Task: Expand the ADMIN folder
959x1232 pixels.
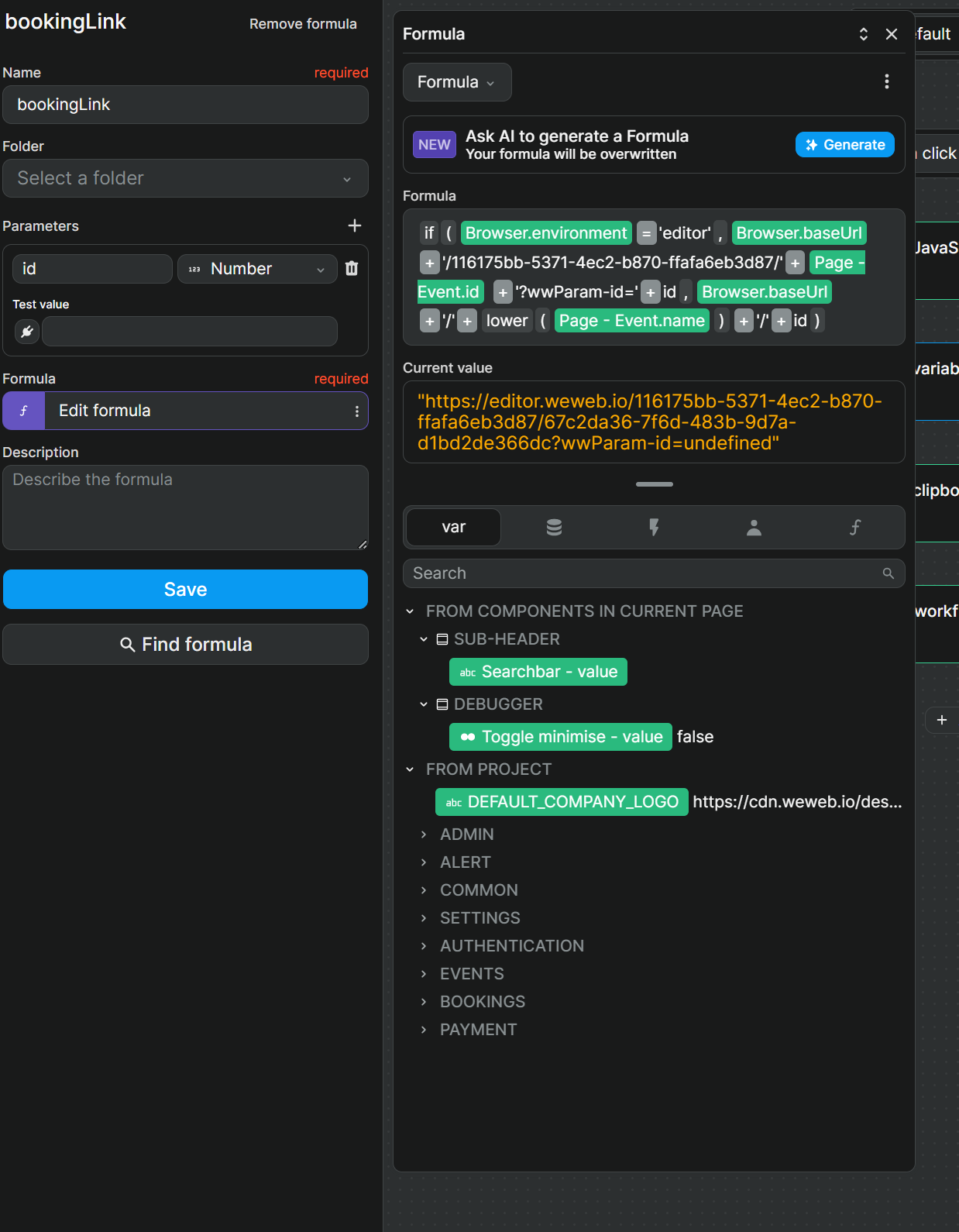Action: (x=424, y=835)
